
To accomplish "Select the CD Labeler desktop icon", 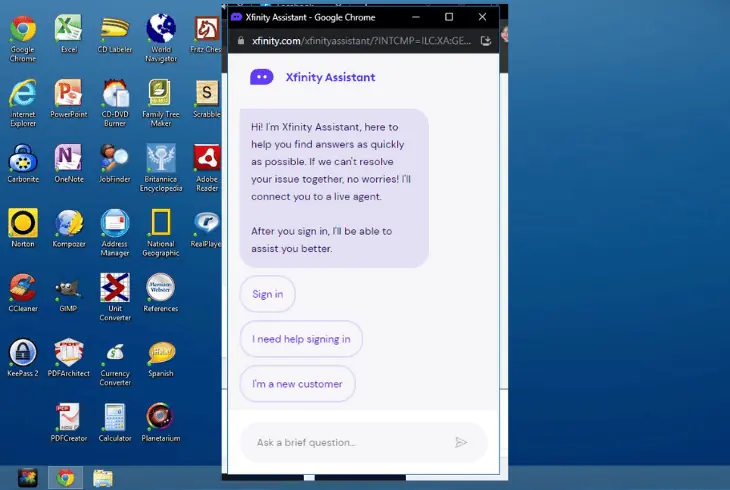I will coord(115,34).
